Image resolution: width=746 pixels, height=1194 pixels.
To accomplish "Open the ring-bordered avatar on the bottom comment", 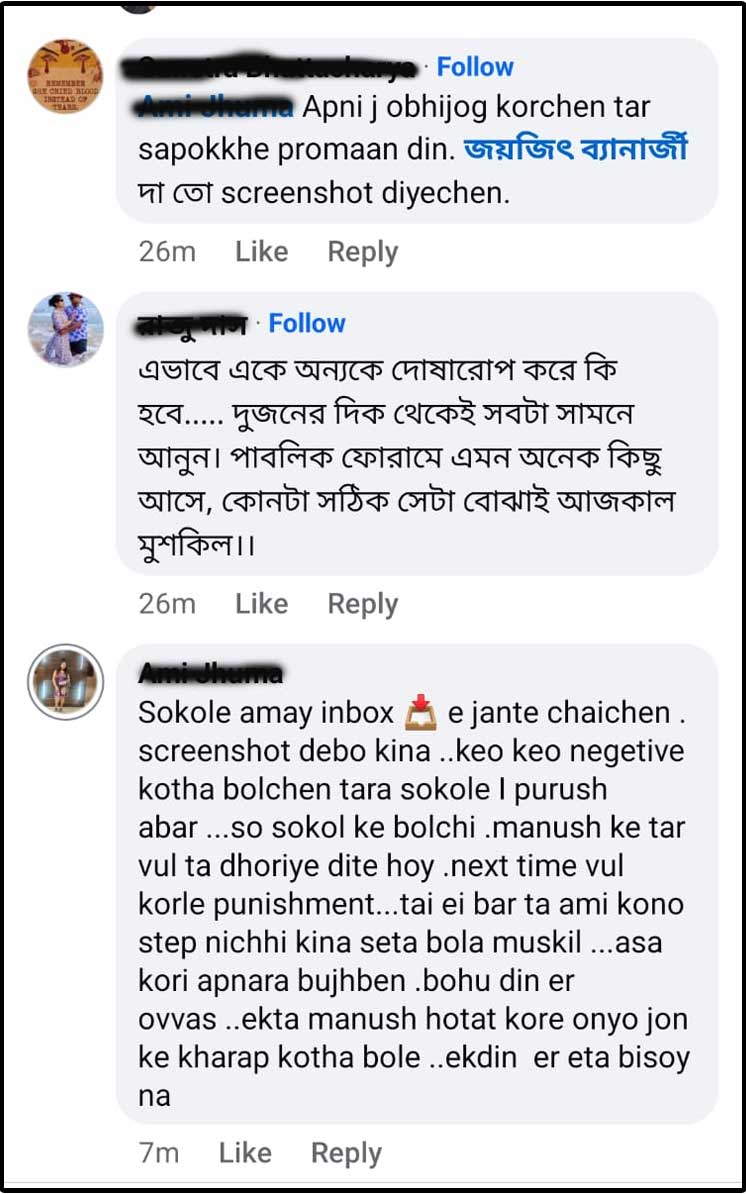I will tap(65, 682).
